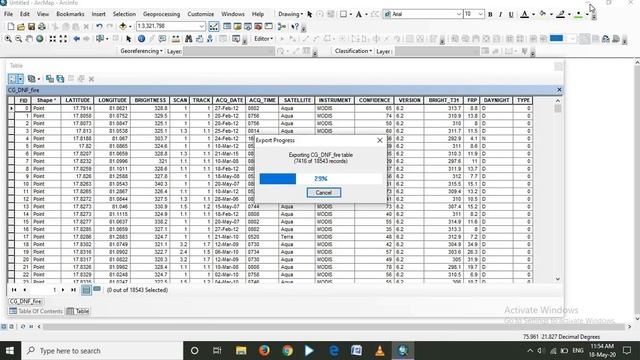
Task: Open the ArcMap icon in the Windows taskbar
Action: pos(403,351)
